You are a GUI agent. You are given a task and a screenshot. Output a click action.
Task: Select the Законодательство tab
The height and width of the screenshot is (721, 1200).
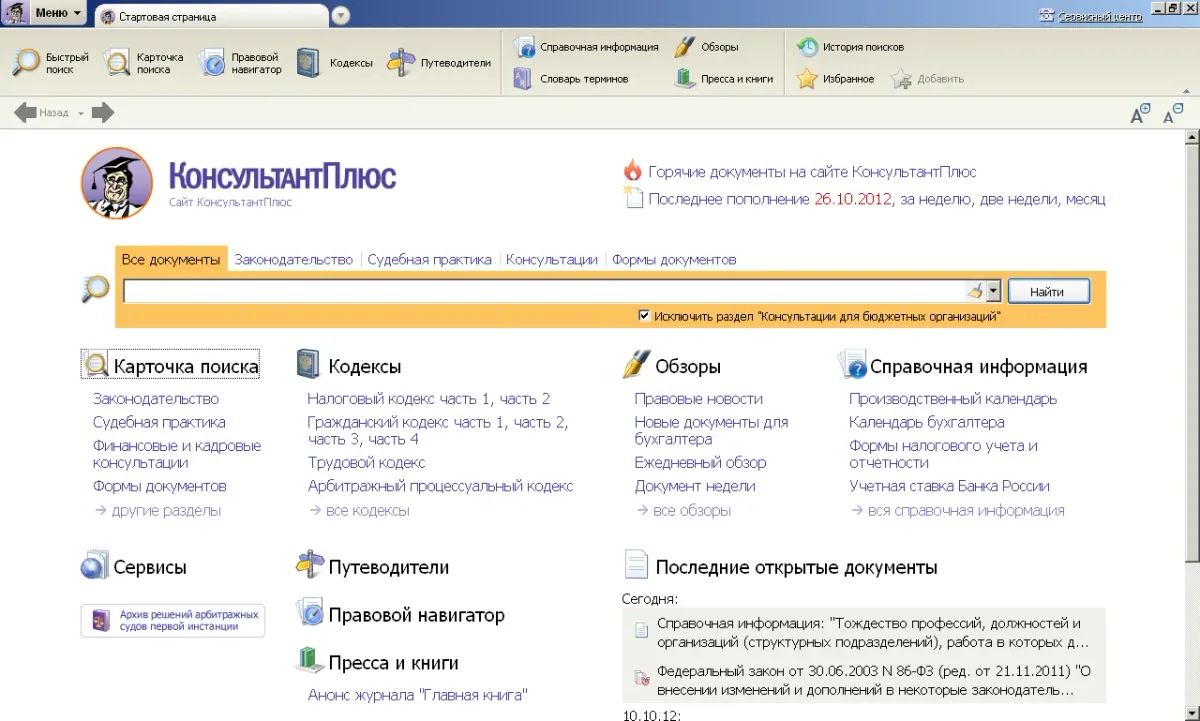[x=294, y=258]
